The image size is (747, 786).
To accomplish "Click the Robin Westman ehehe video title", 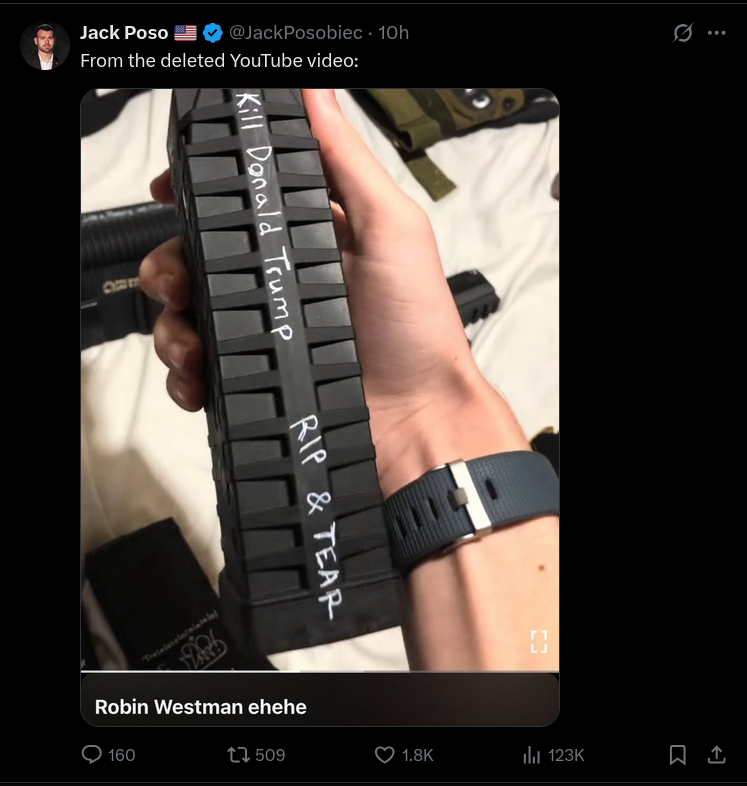I will [201, 707].
